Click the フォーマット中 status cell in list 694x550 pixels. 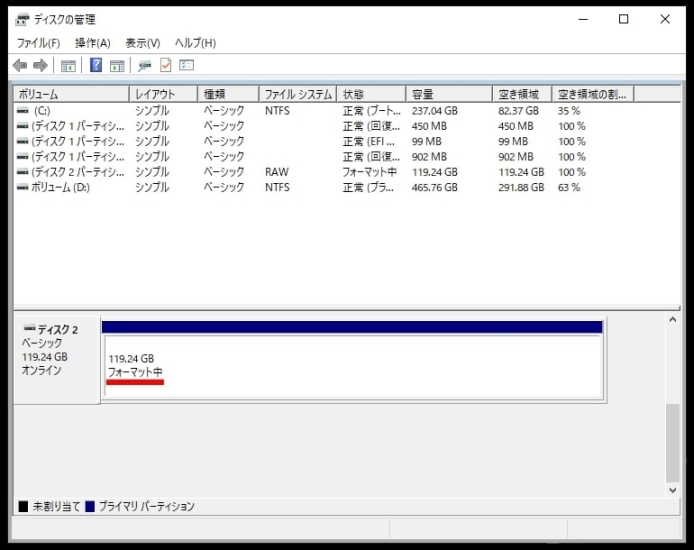[370, 172]
